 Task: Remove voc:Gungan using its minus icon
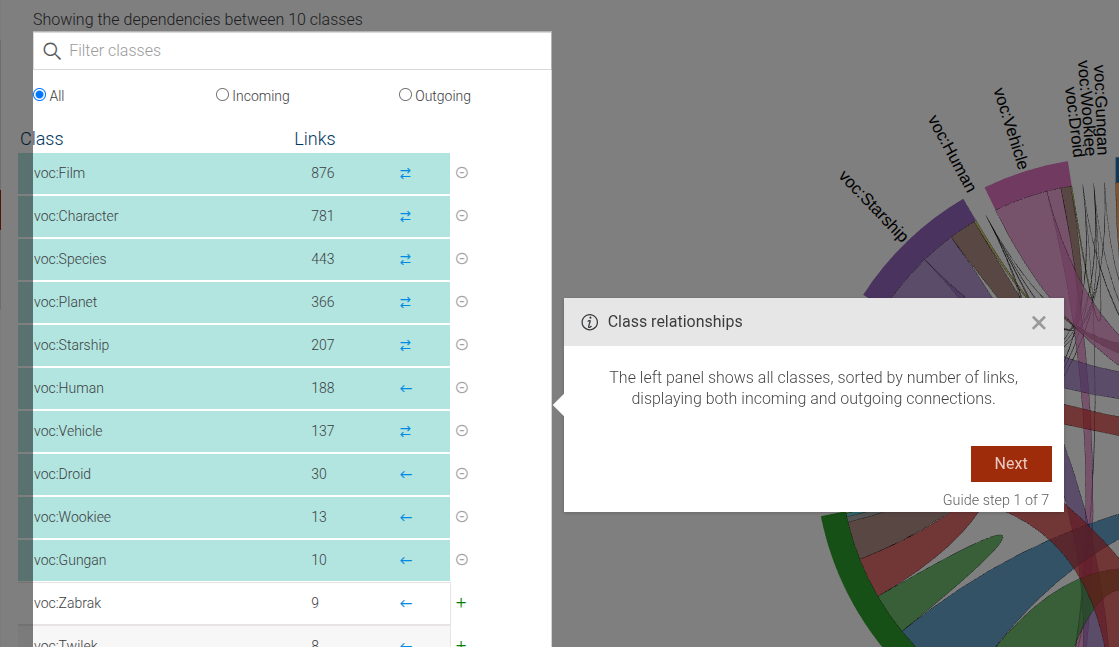[x=462, y=560]
